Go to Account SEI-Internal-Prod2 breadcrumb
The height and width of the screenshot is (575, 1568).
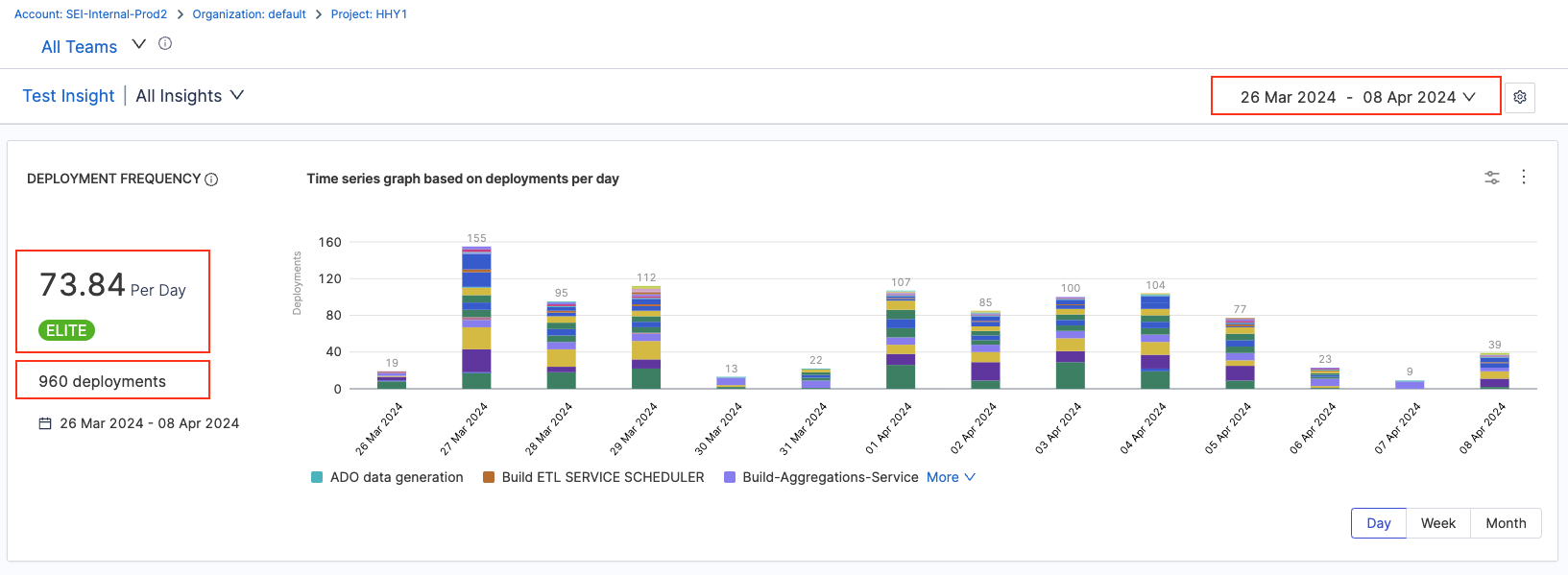coord(90,14)
